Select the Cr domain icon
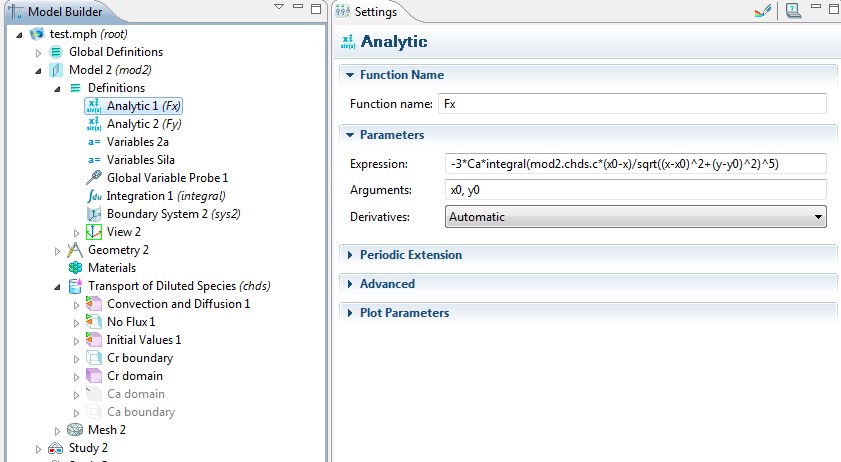841x462 pixels. [94, 376]
